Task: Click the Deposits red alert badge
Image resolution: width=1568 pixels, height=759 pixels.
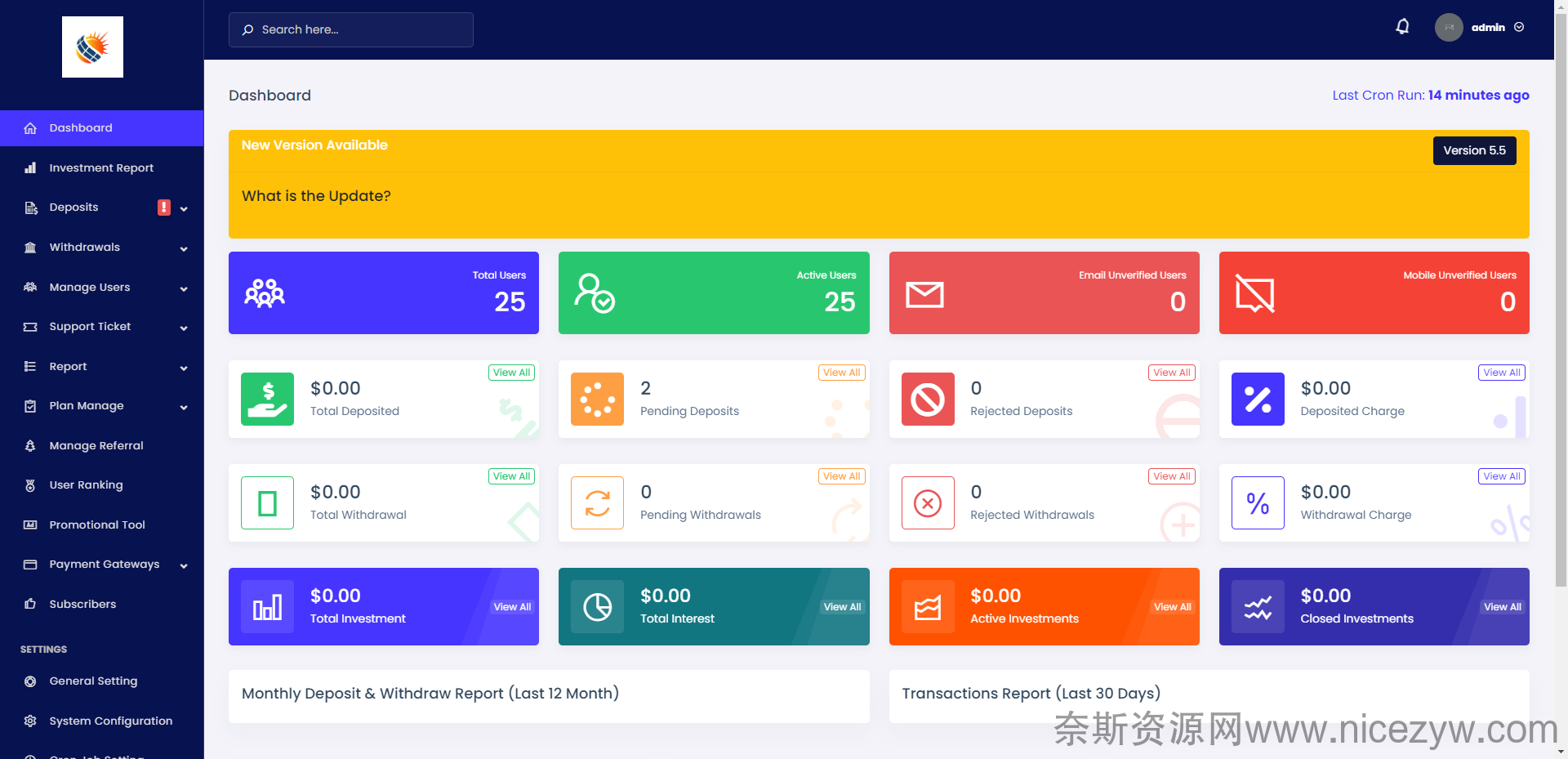Action: point(164,208)
